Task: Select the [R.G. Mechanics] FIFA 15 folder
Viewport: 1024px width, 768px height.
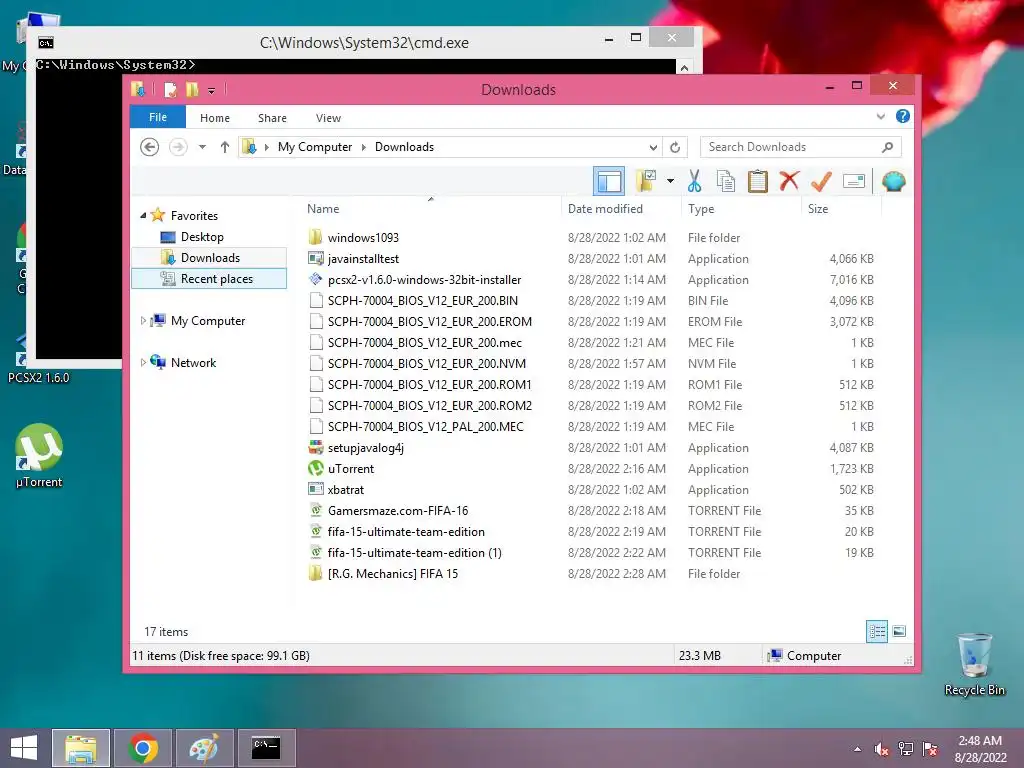Action: coord(392,573)
